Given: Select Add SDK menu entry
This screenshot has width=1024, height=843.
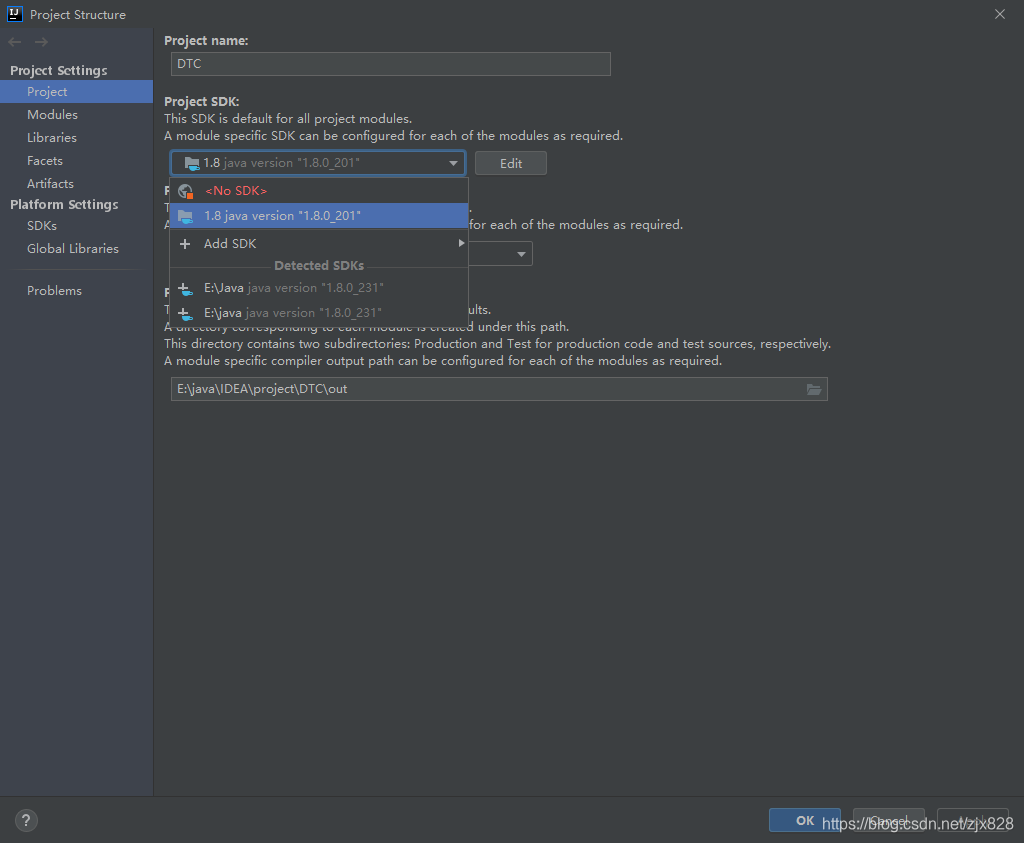Looking at the screenshot, I should coord(319,243).
